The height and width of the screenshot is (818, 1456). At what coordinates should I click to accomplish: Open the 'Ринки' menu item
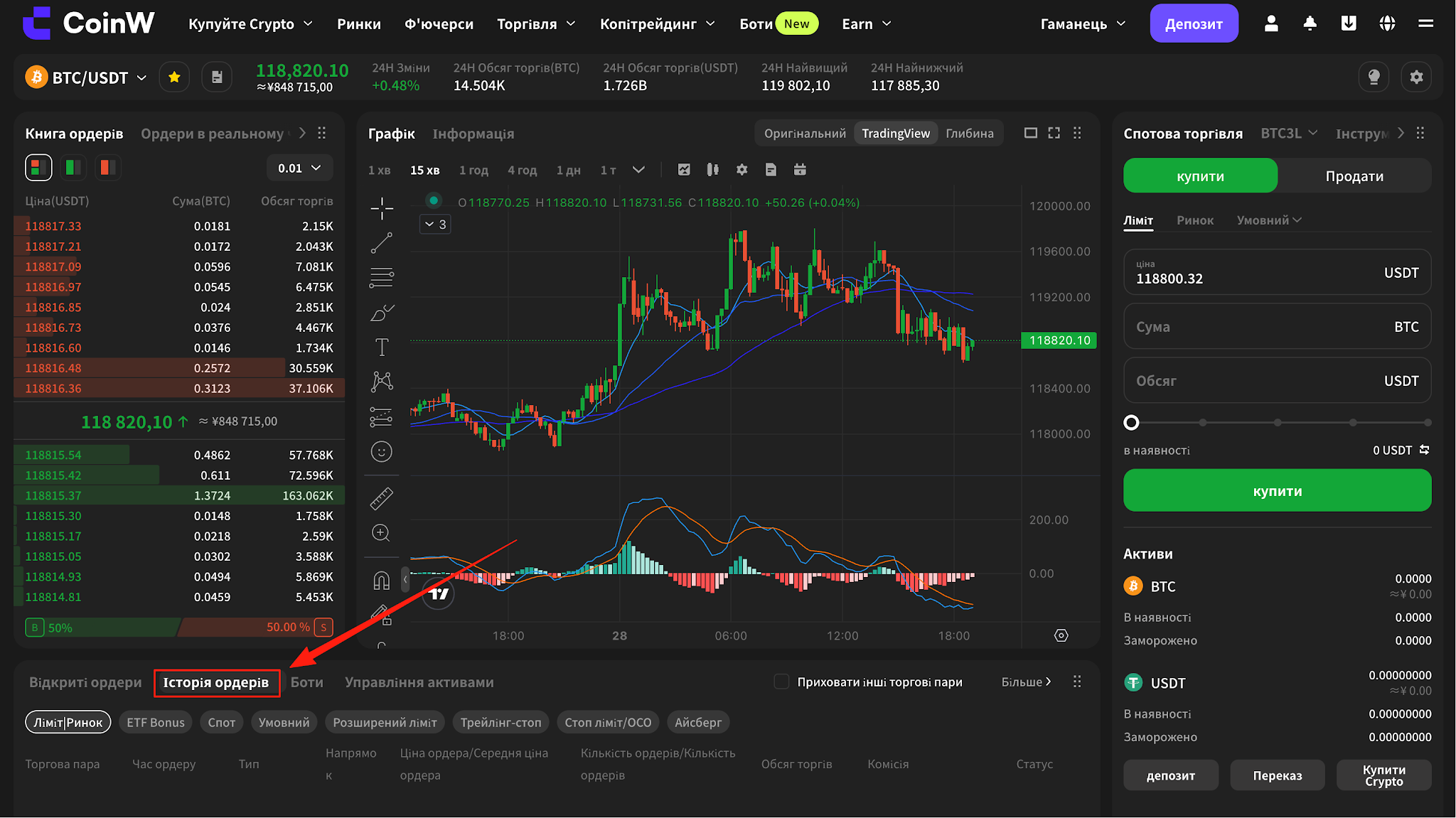point(359,24)
